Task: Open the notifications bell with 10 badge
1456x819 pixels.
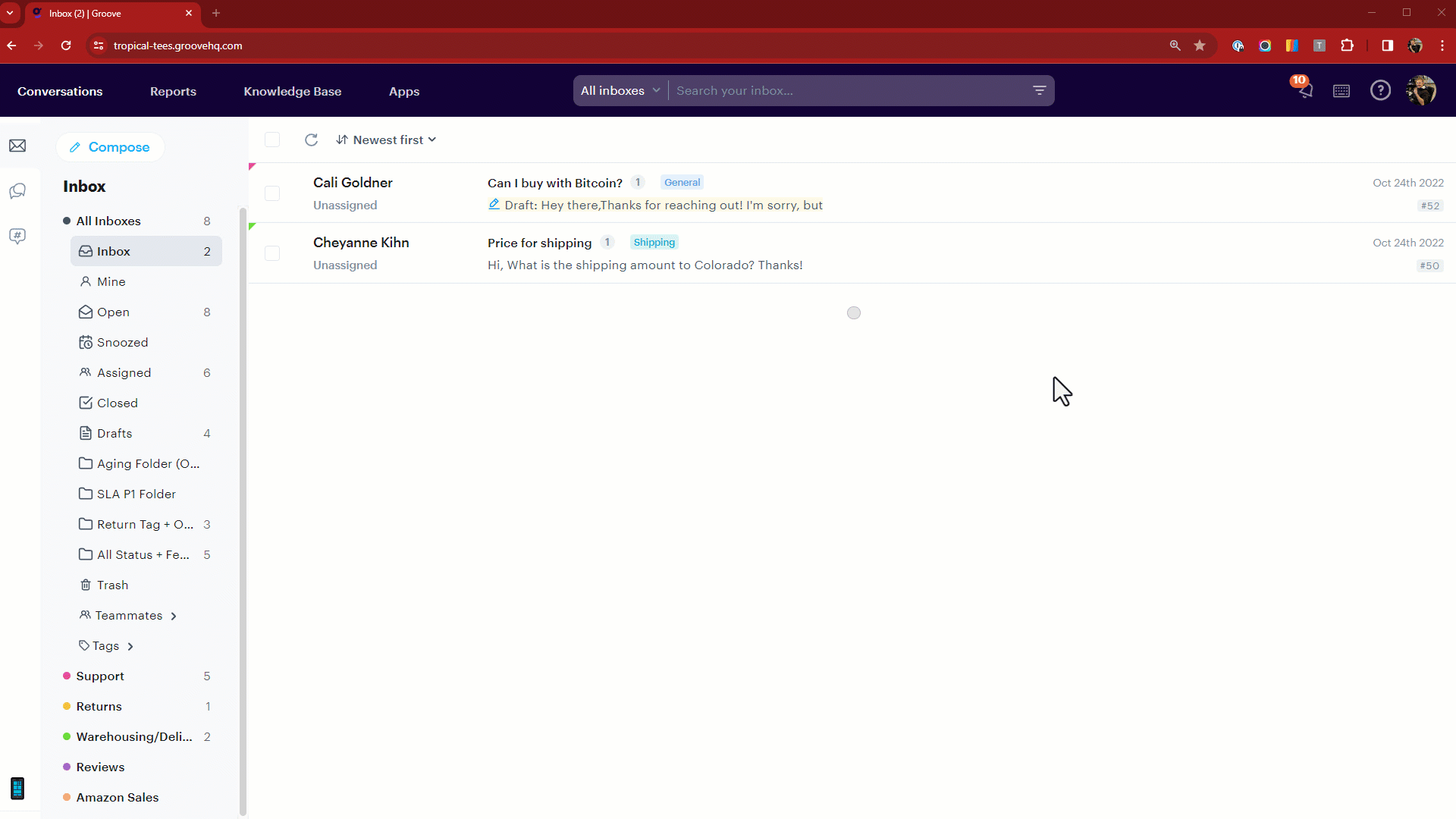Action: tap(1304, 90)
